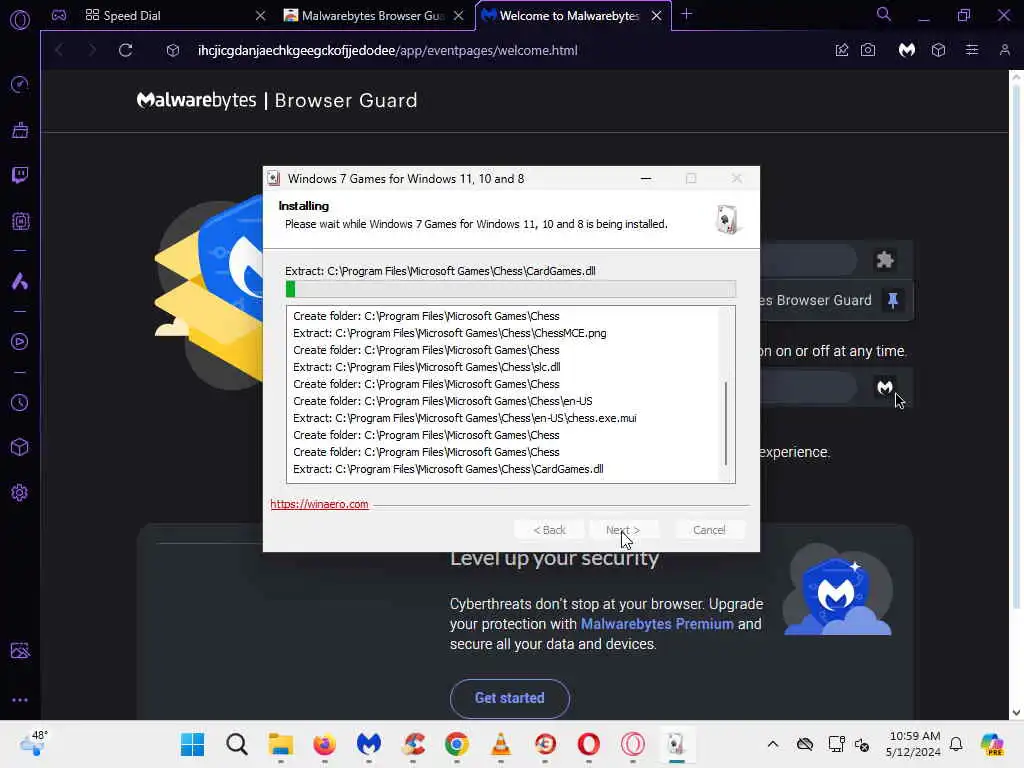
Task: Open the Opera GX menu logo
Action: (x=20, y=20)
